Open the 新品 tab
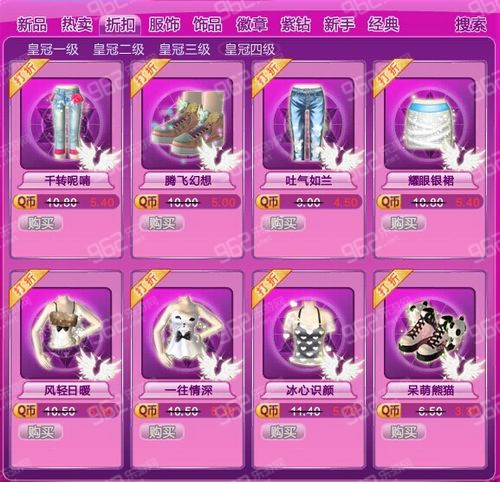This screenshot has height=482, width=500. [x=32, y=25]
